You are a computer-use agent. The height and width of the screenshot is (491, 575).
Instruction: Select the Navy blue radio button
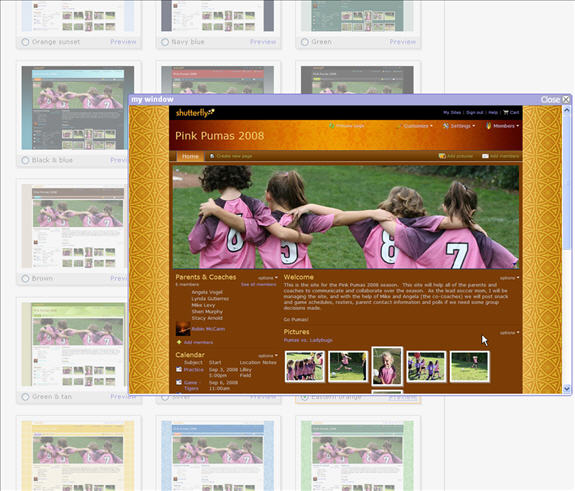click(165, 42)
